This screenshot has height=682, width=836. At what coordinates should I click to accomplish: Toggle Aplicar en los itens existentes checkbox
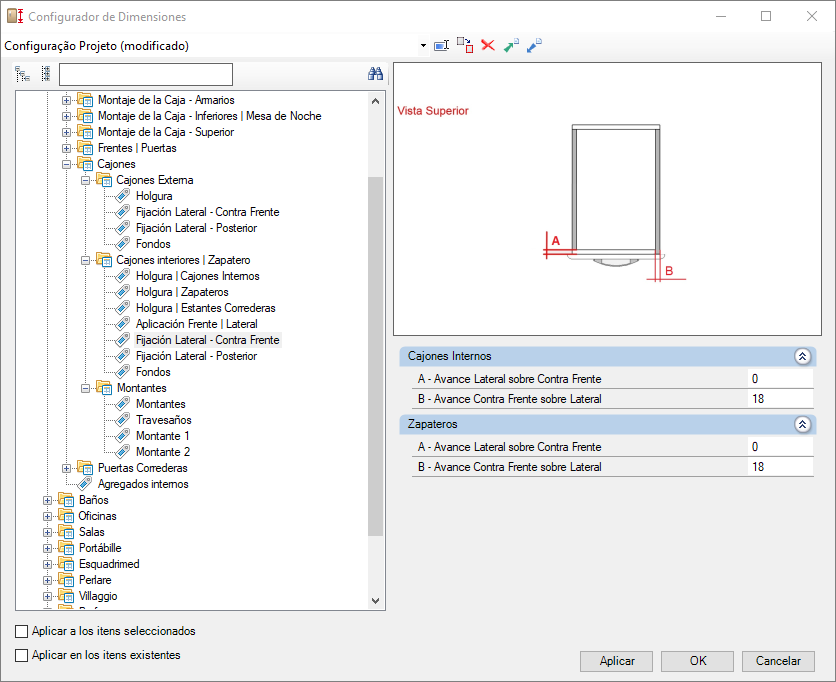(x=21, y=655)
